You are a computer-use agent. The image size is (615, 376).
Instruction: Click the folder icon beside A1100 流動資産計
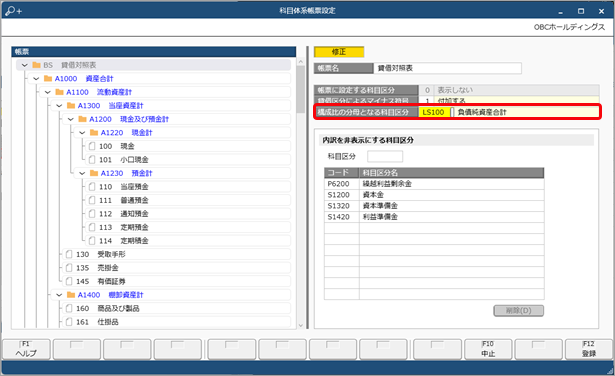pos(59,92)
